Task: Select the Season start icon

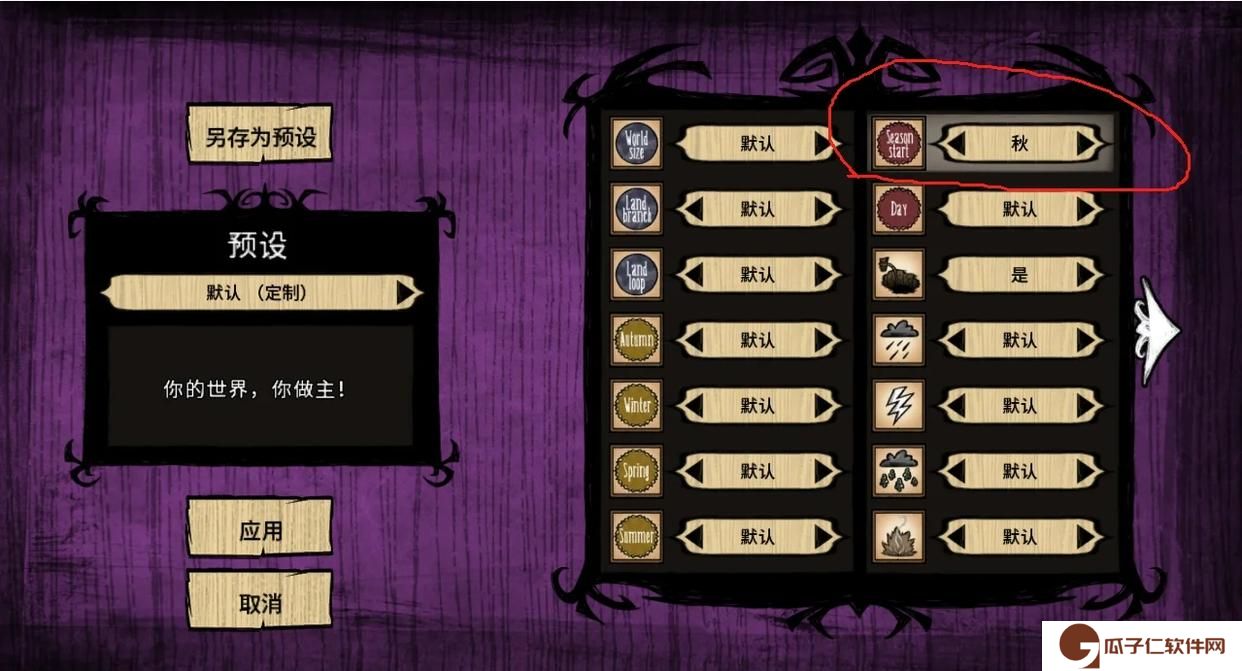Action: coord(899,144)
